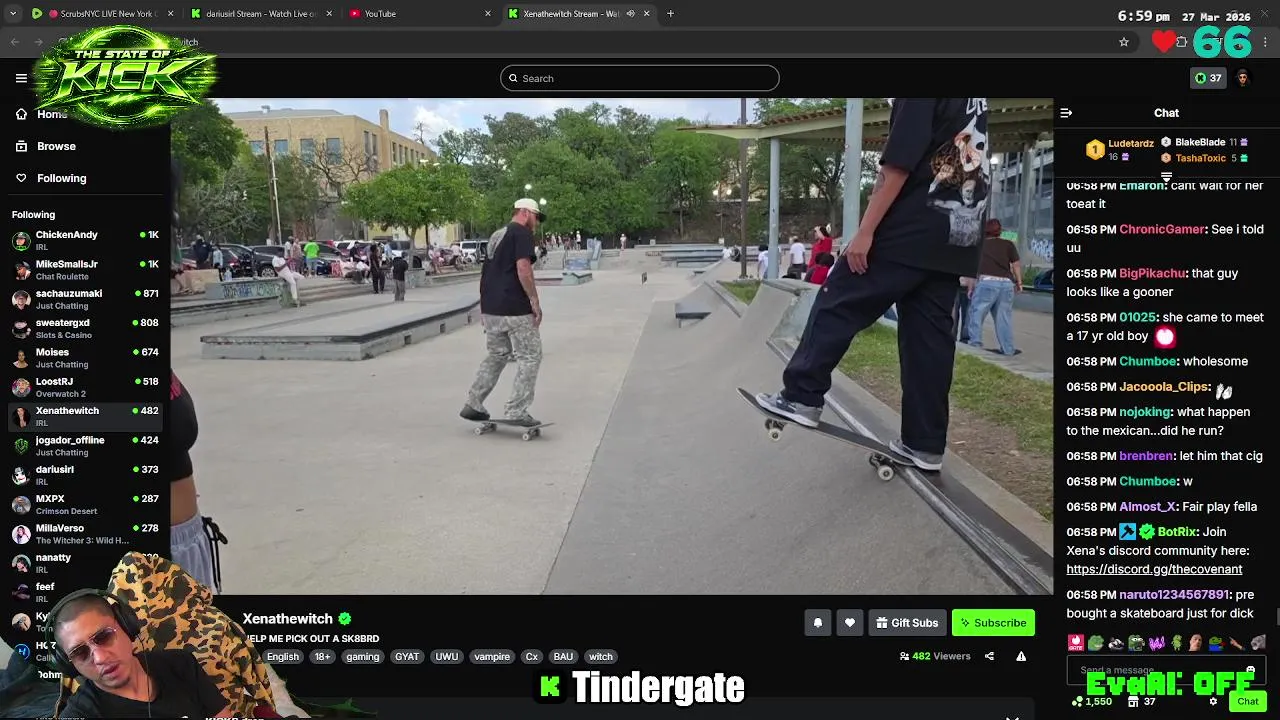
Task: Open chat settings gear icon
Action: point(1213,702)
